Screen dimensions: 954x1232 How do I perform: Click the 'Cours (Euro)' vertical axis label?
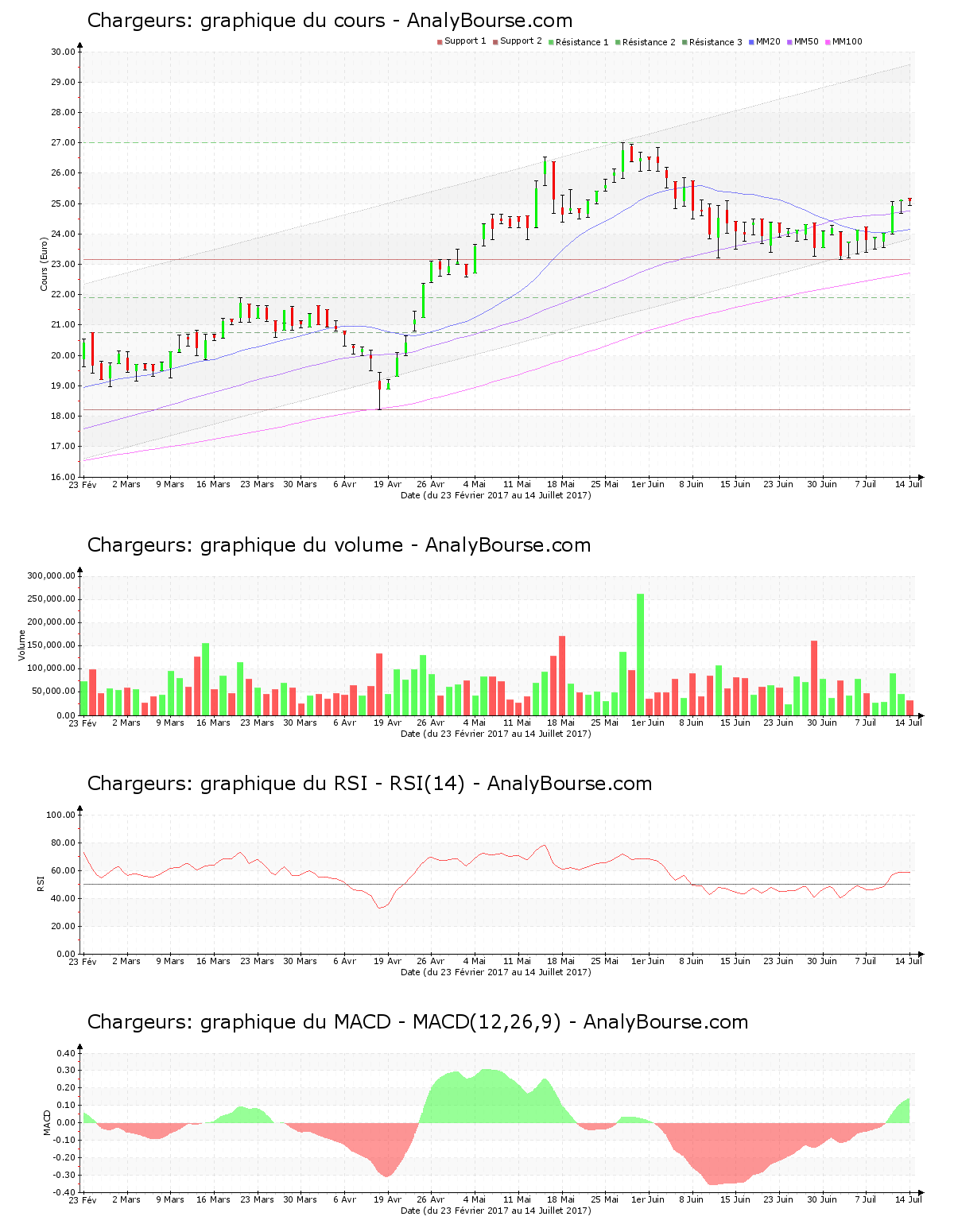(x=45, y=264)
